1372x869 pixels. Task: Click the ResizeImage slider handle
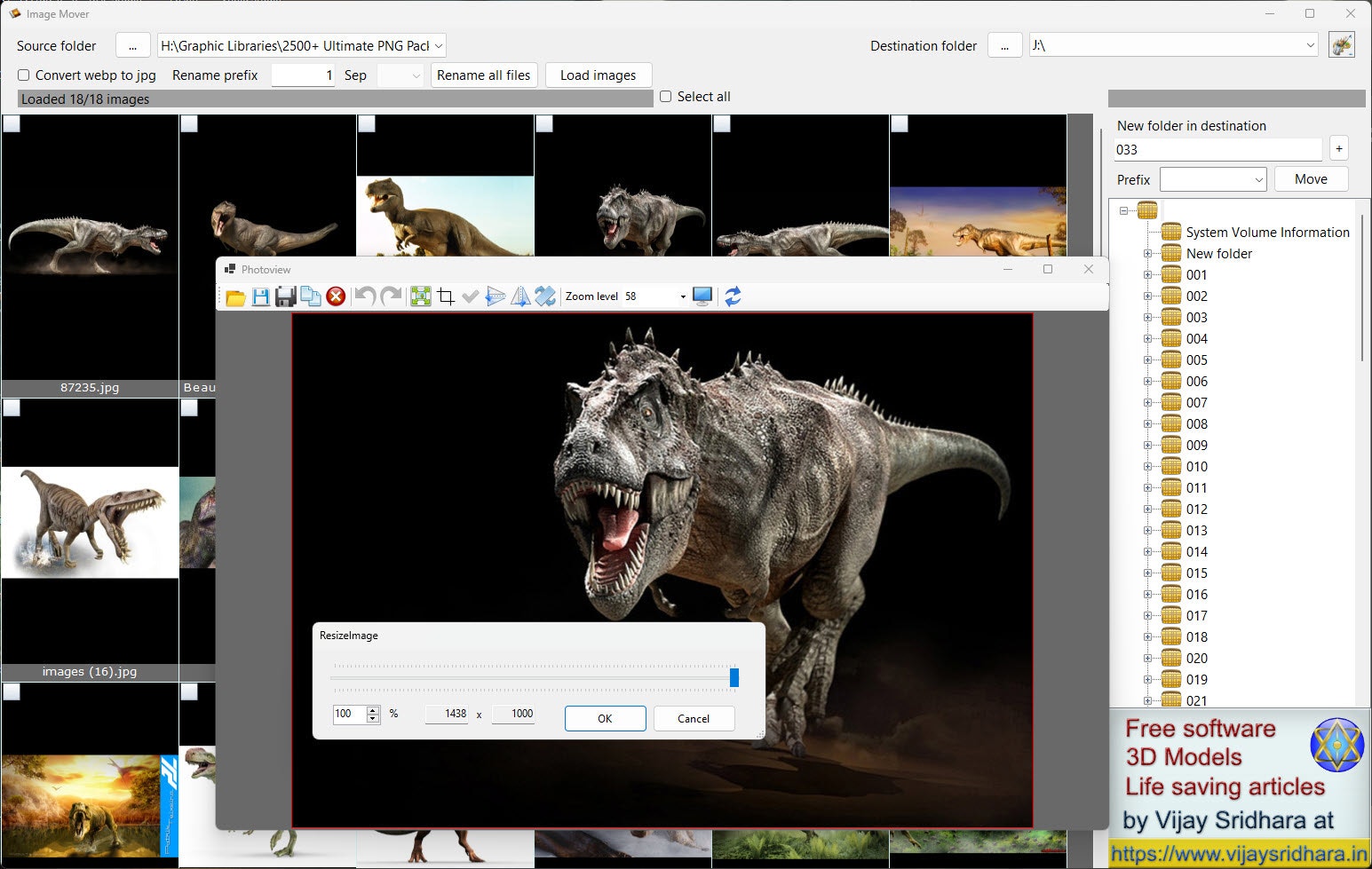[x=734, y=678]
